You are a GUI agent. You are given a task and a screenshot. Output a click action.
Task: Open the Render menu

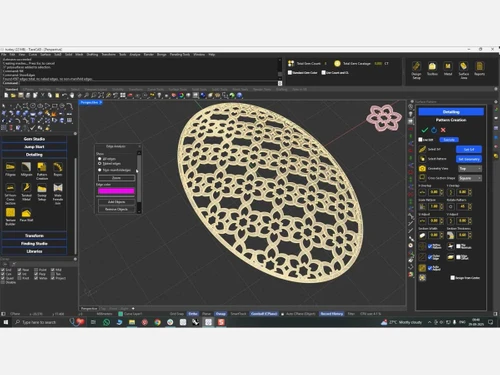click(x=149, y=54)
